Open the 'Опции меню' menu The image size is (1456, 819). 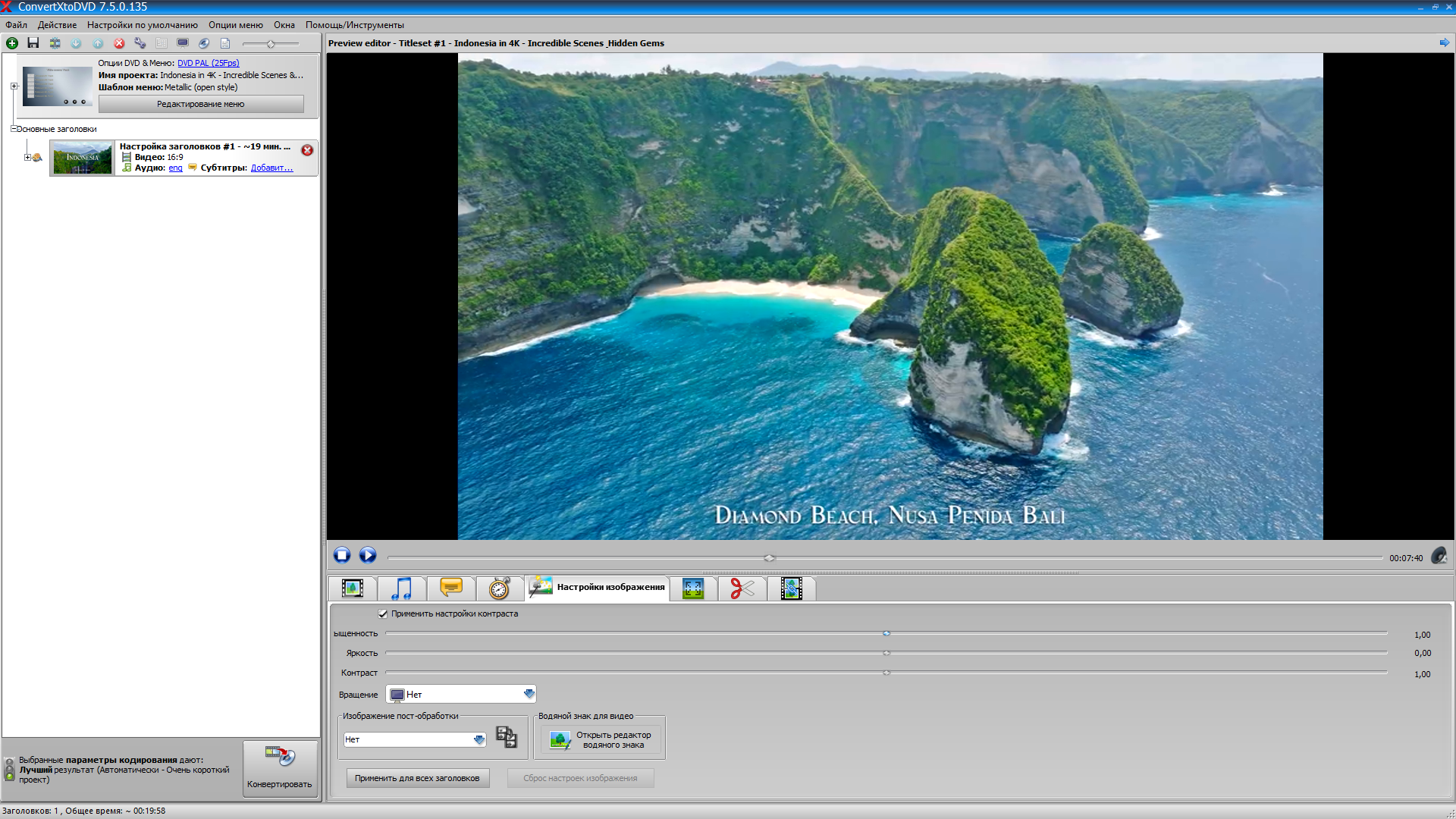236,25
